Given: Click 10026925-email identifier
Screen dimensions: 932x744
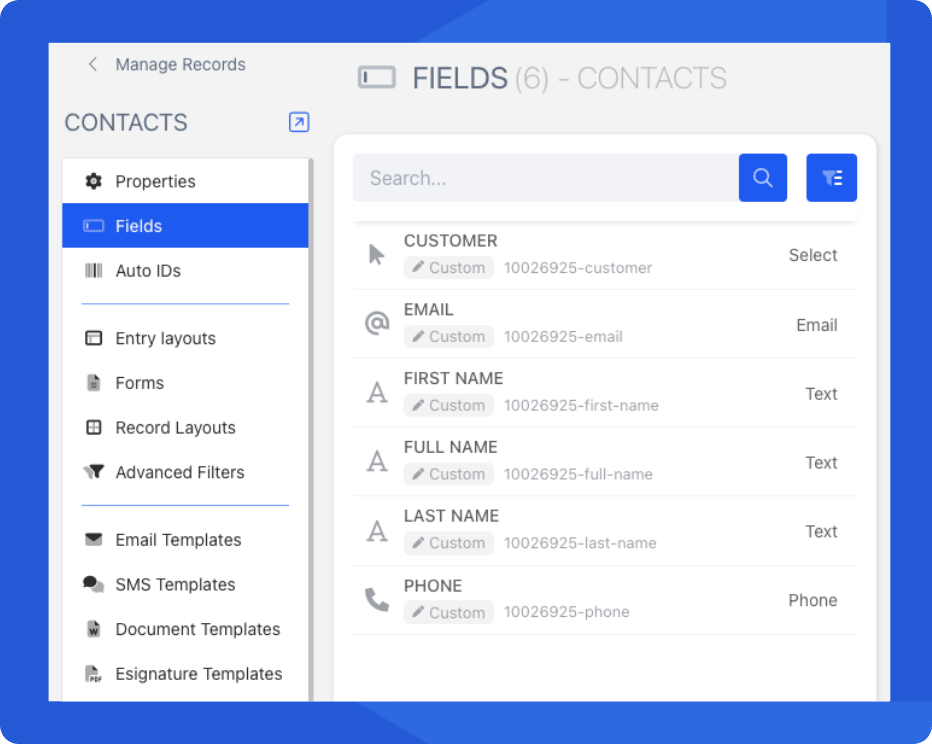Looking at the screenshot, I should click(x=563, y=337).
